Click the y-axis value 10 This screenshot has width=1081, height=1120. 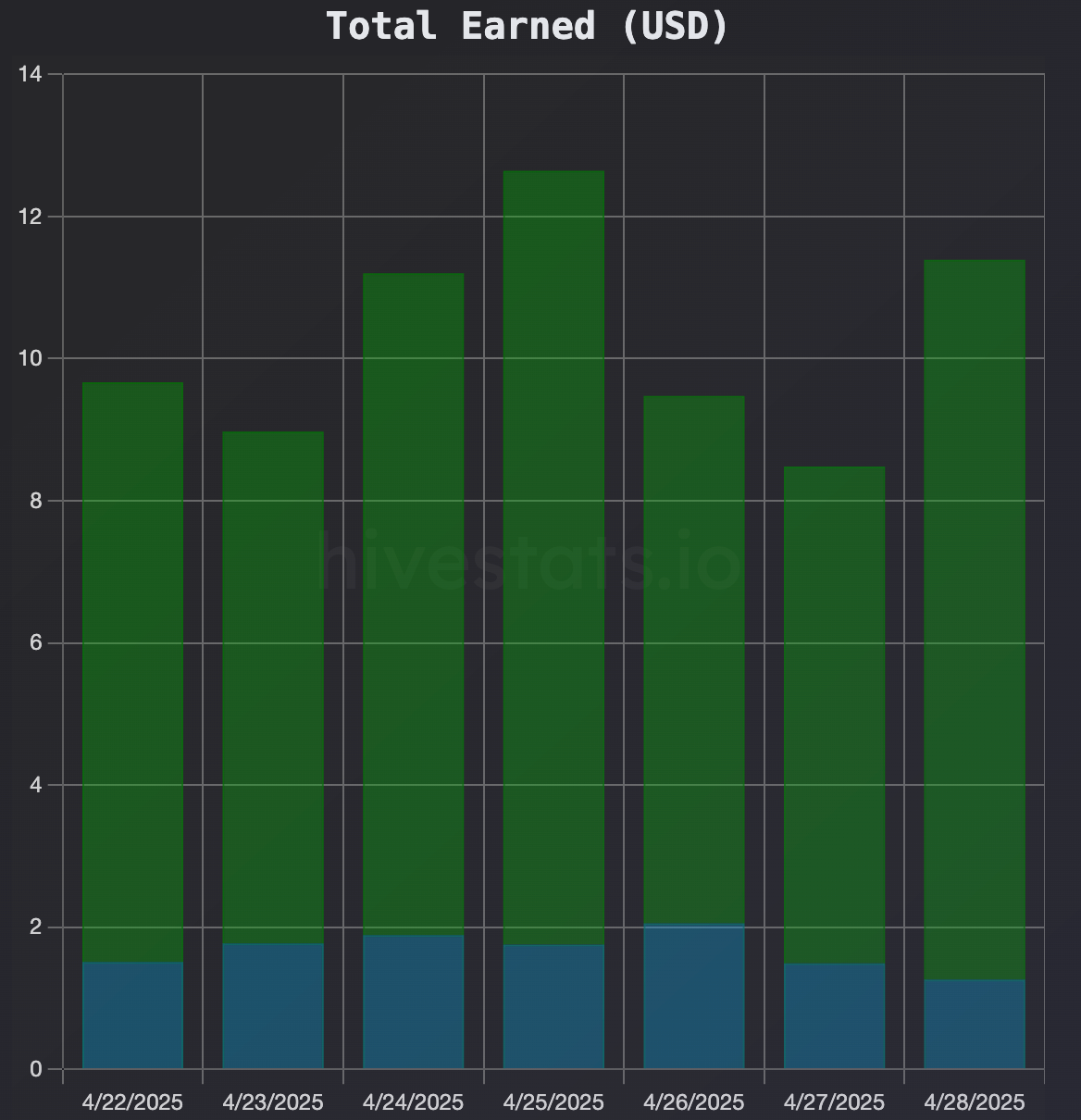31,358
